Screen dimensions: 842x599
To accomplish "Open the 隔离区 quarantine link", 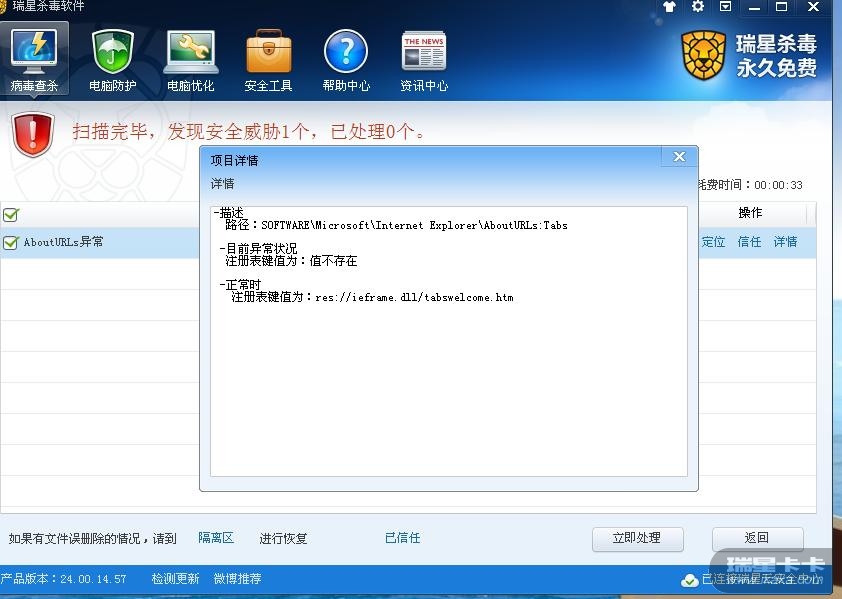I will click(x=216, y=538).
